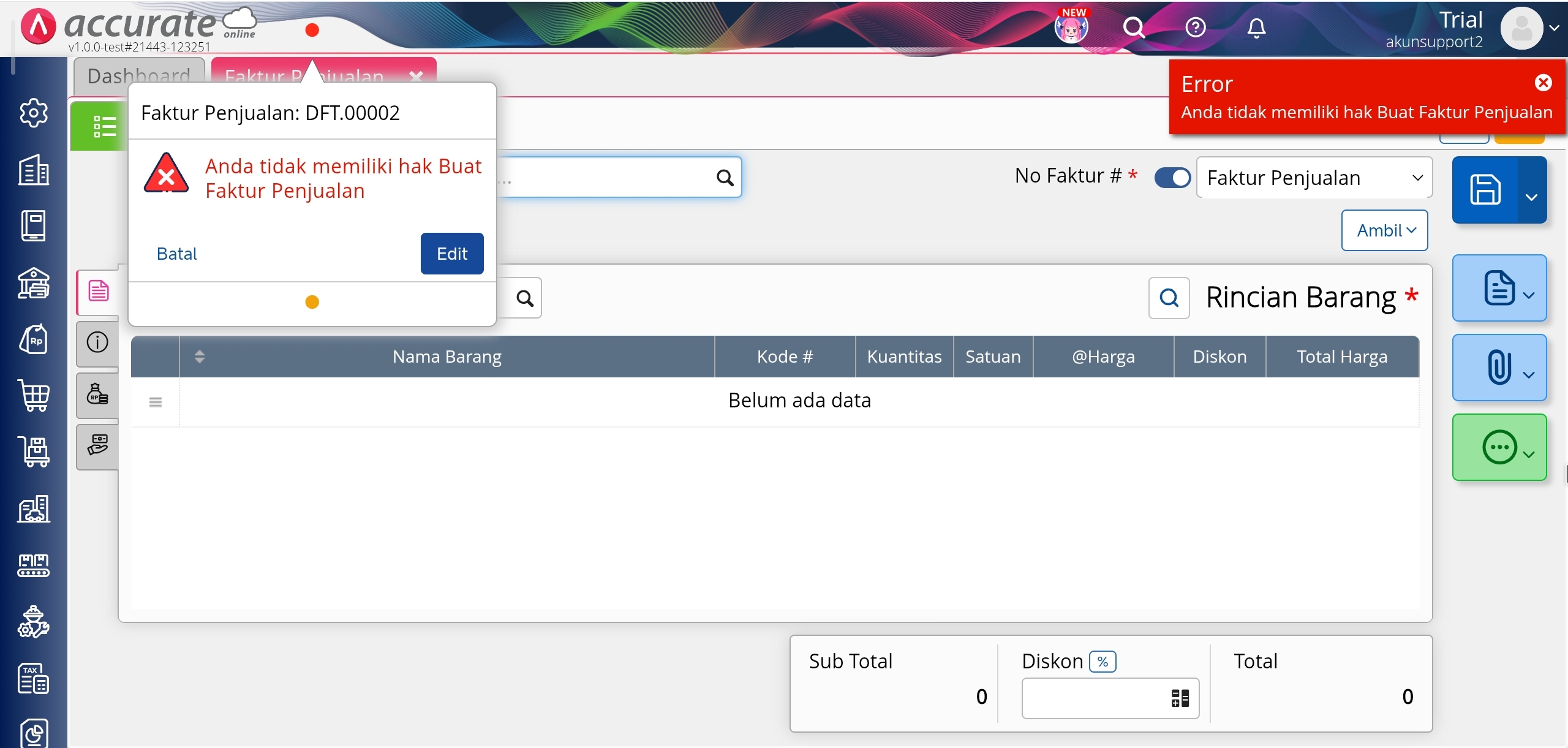Viewport: 1568px width, 748px height.
Task: Open the shopping cart sidebar module
Action: [x=34, y=395]
